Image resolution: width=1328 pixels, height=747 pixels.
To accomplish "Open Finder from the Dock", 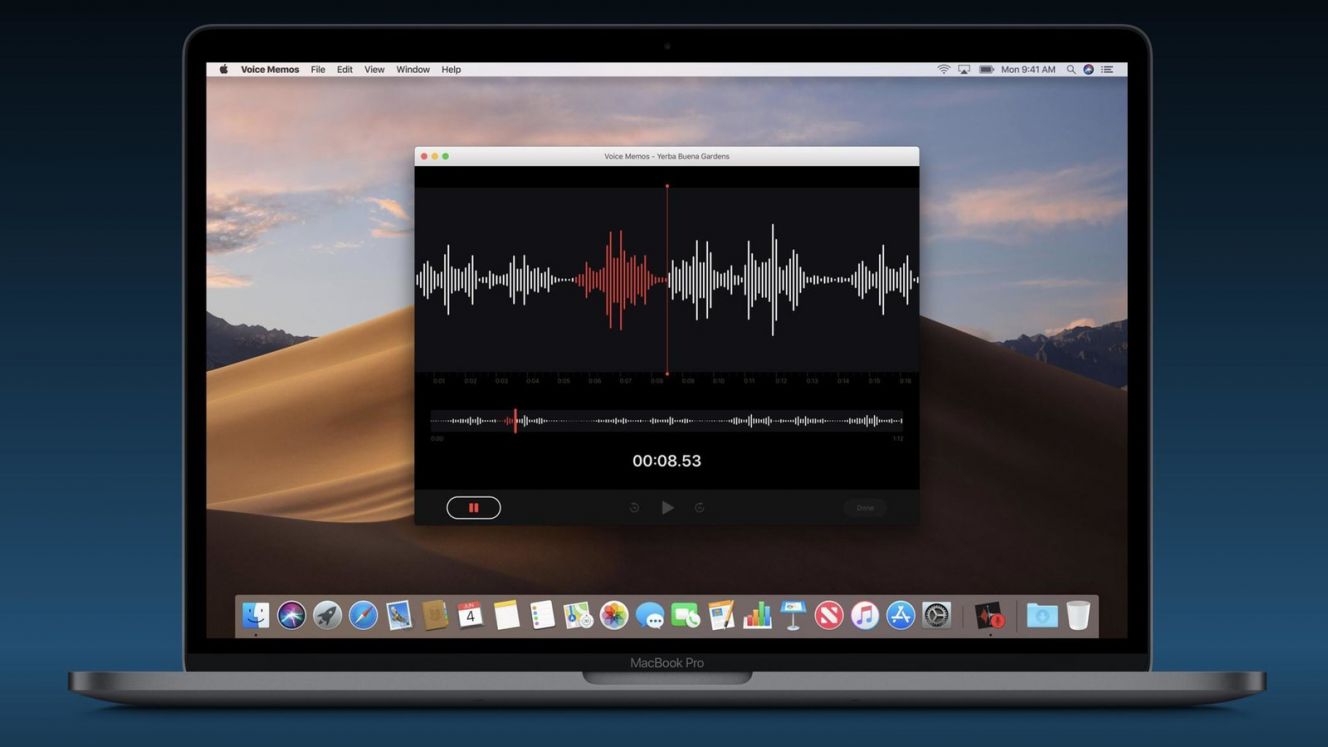I will click(x=256, y=615).
